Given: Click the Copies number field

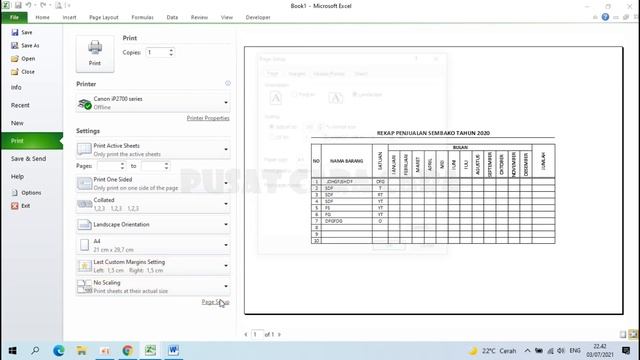Looking at the screenshot, I should click(157, 52).
